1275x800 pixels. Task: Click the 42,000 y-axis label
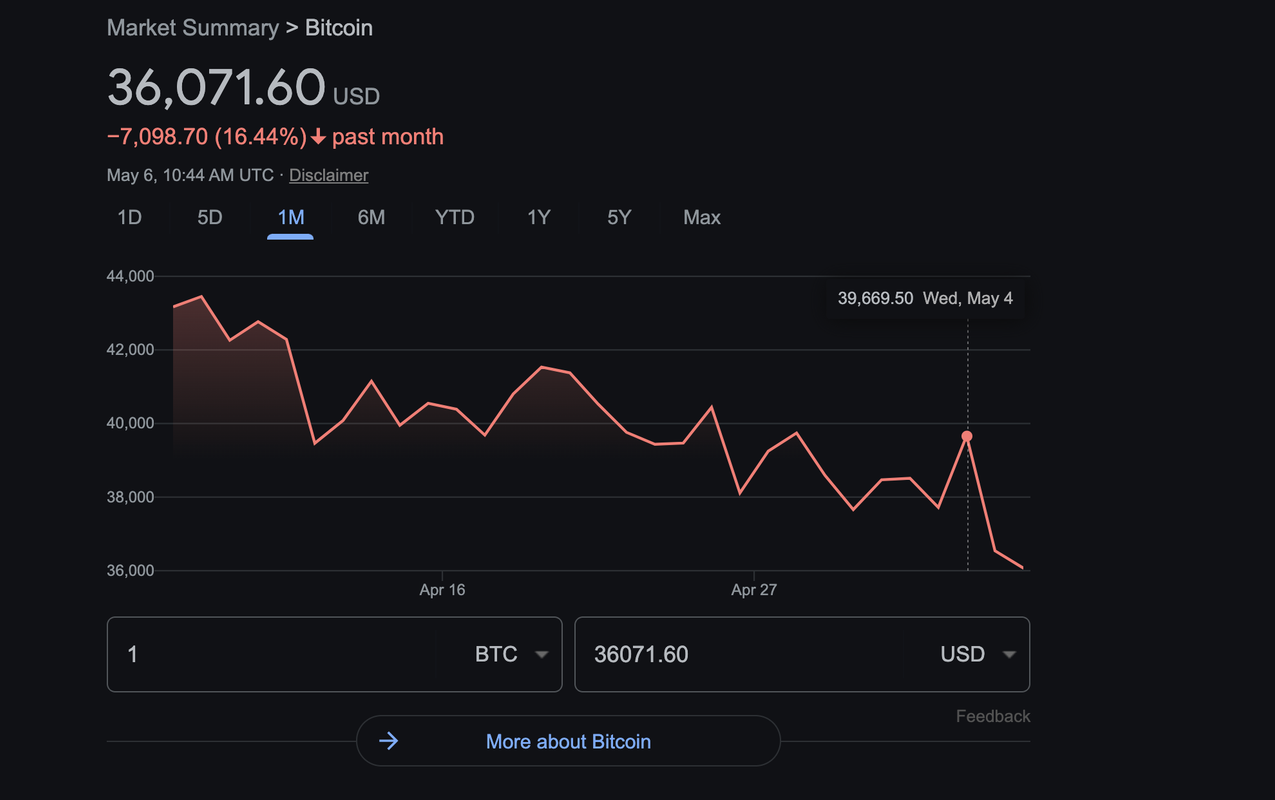coord(130,350)
